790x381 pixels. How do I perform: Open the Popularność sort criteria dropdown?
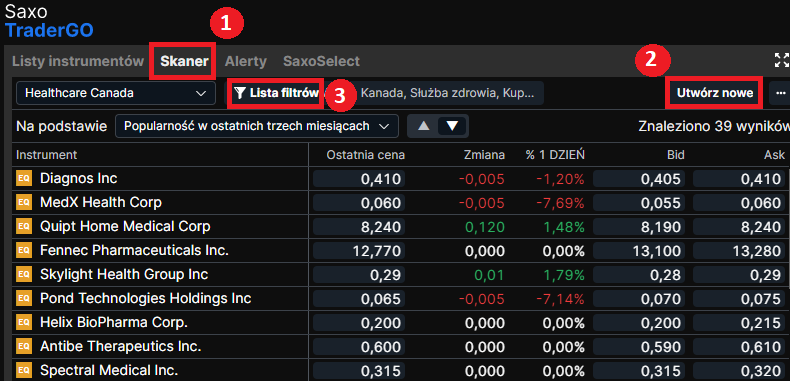tap(256, 126)
